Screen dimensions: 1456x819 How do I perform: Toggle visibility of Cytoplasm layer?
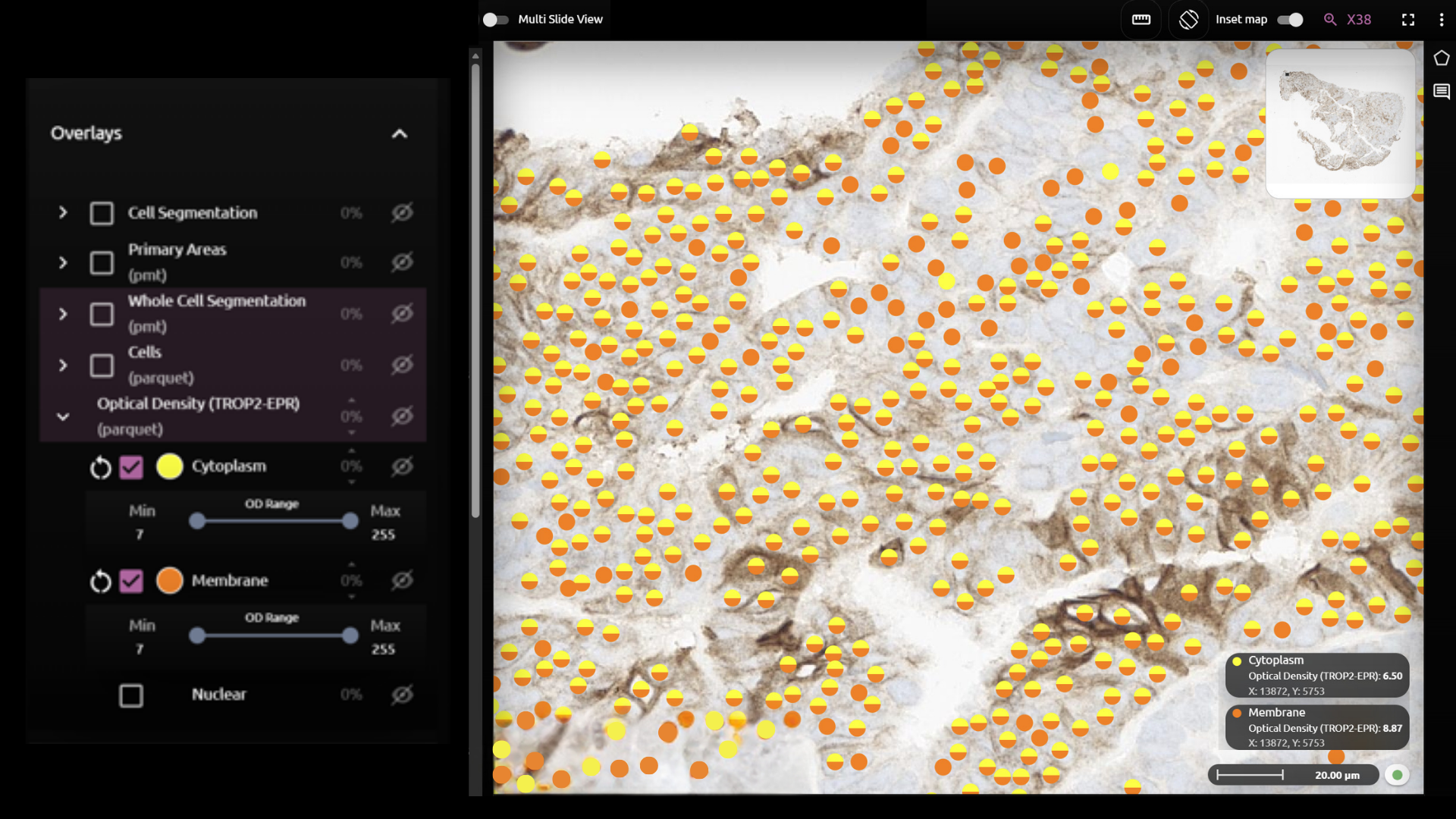pyautogui.click(x=402, y=466)
